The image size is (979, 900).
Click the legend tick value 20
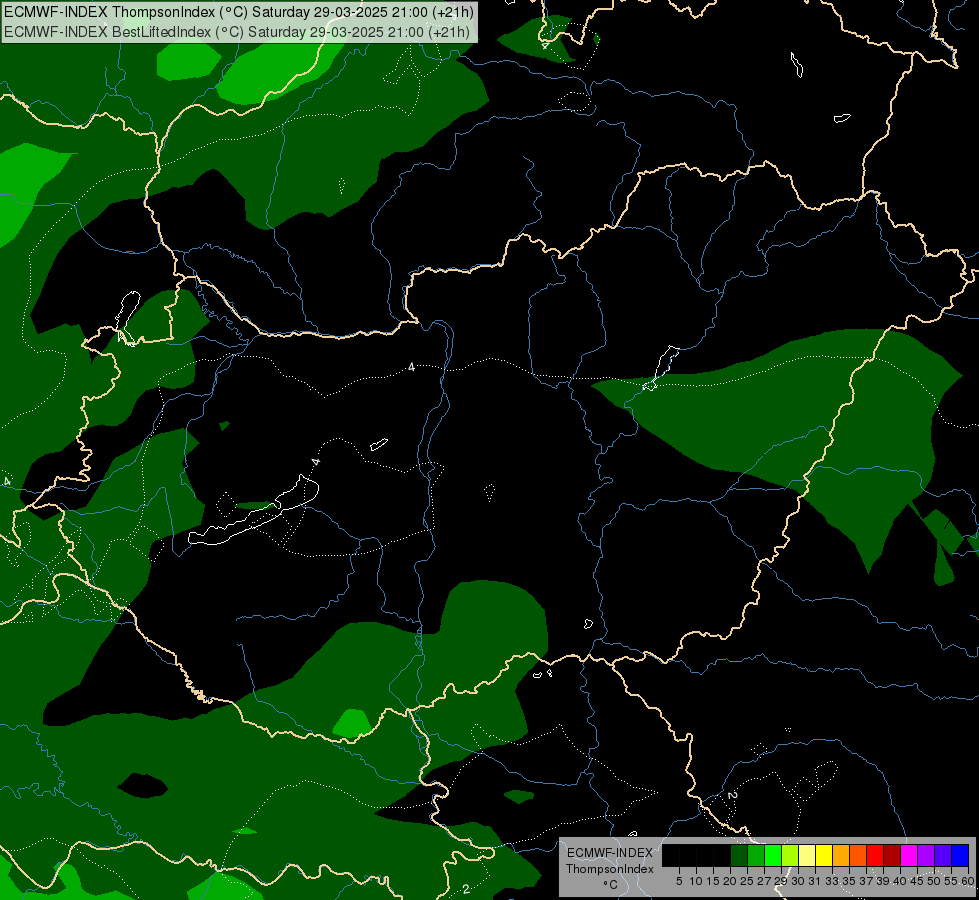pos(730,881)
